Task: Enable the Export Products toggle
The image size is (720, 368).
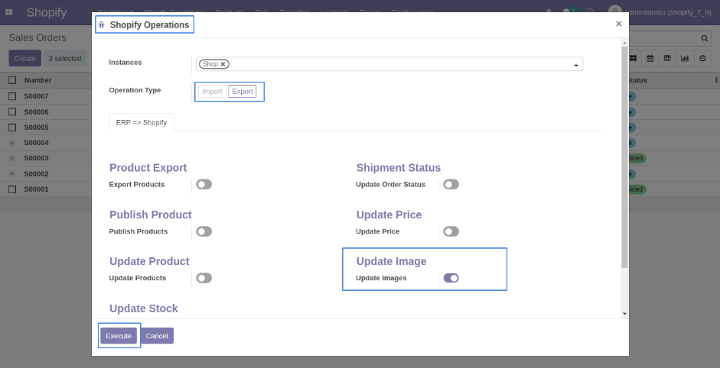Action: pos(204,184)
